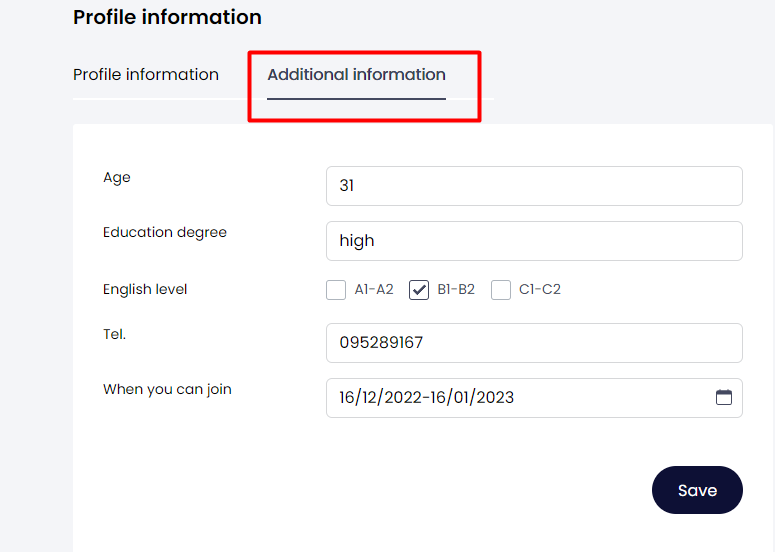Click the 'English level' label text
The image size is (775, 552).
[145, 290]
